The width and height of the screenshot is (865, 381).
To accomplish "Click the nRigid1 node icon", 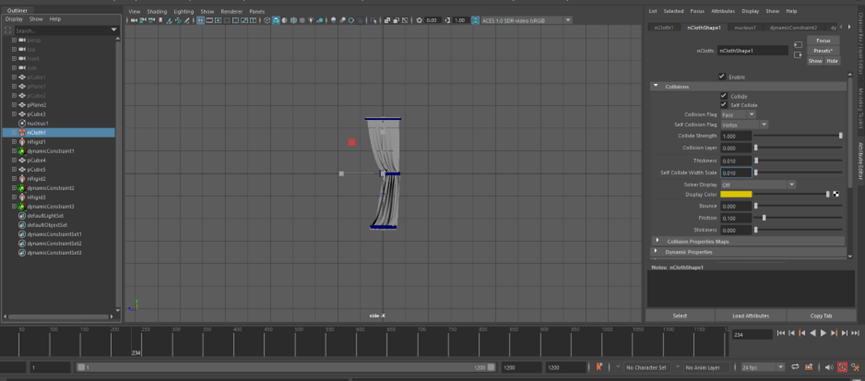I will click(x=23, y=142).
